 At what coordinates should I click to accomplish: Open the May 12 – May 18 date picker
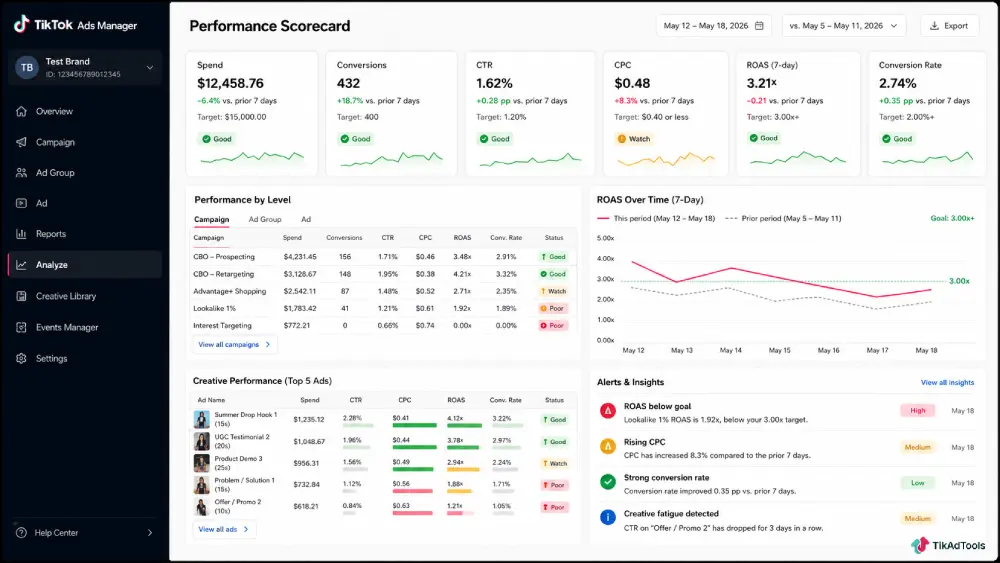[714, 26]
